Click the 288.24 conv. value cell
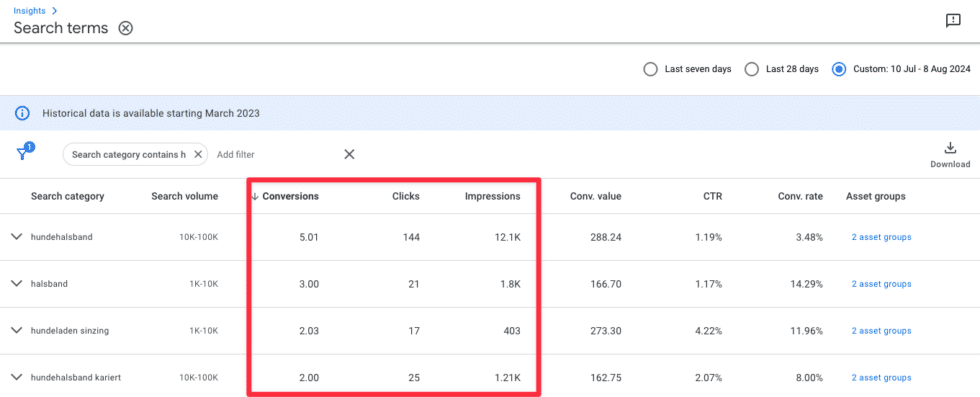Viewport: 980px width, 397px height. (x=606, y=238)
